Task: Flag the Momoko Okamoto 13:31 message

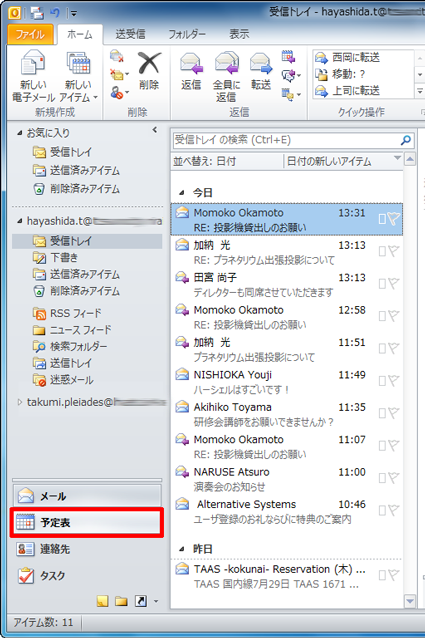Action: point(393,219)
